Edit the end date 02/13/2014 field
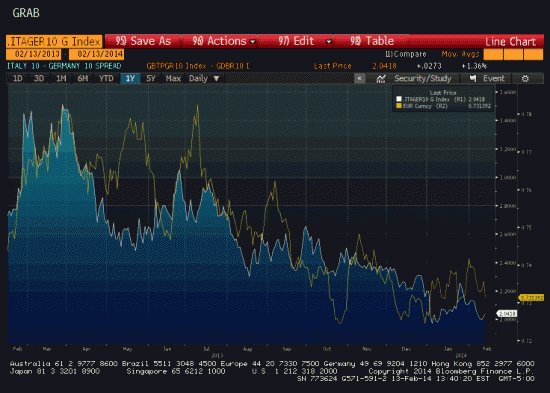Image resolution: width=550 pixels, height=393 pixels. coord(96,54)
